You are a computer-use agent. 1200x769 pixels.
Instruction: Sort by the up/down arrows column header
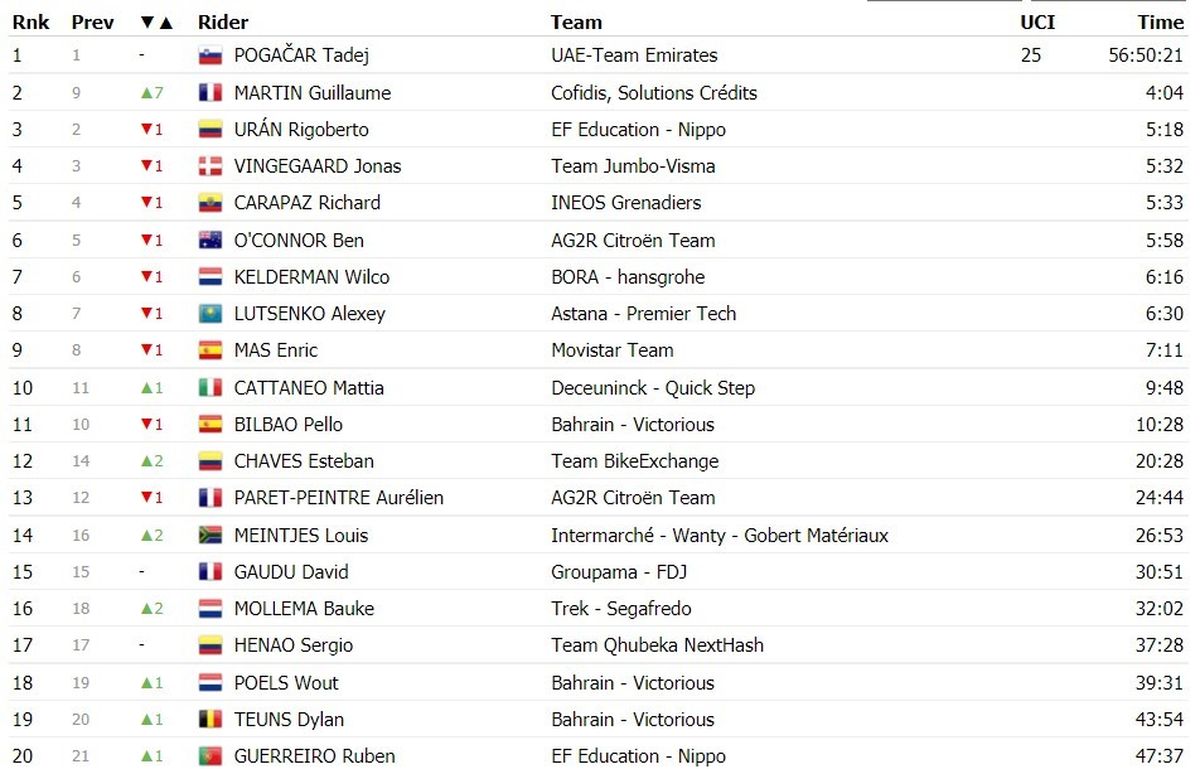coord(155,22)
